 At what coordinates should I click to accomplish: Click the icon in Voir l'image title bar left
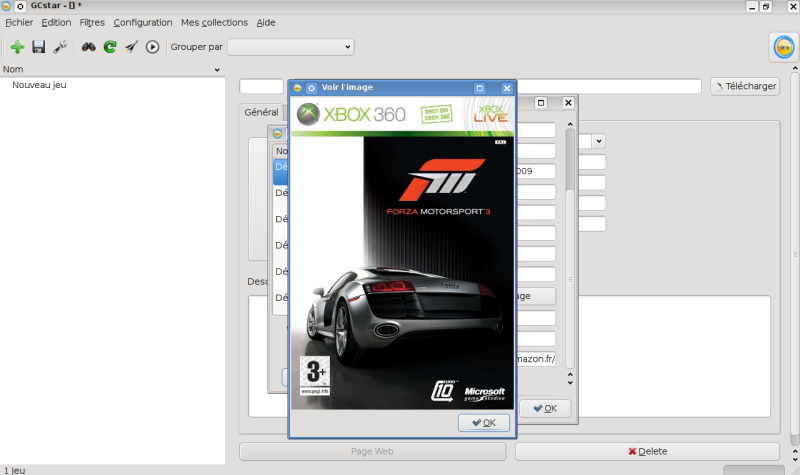pyautogui.click(x=297, y=88)
